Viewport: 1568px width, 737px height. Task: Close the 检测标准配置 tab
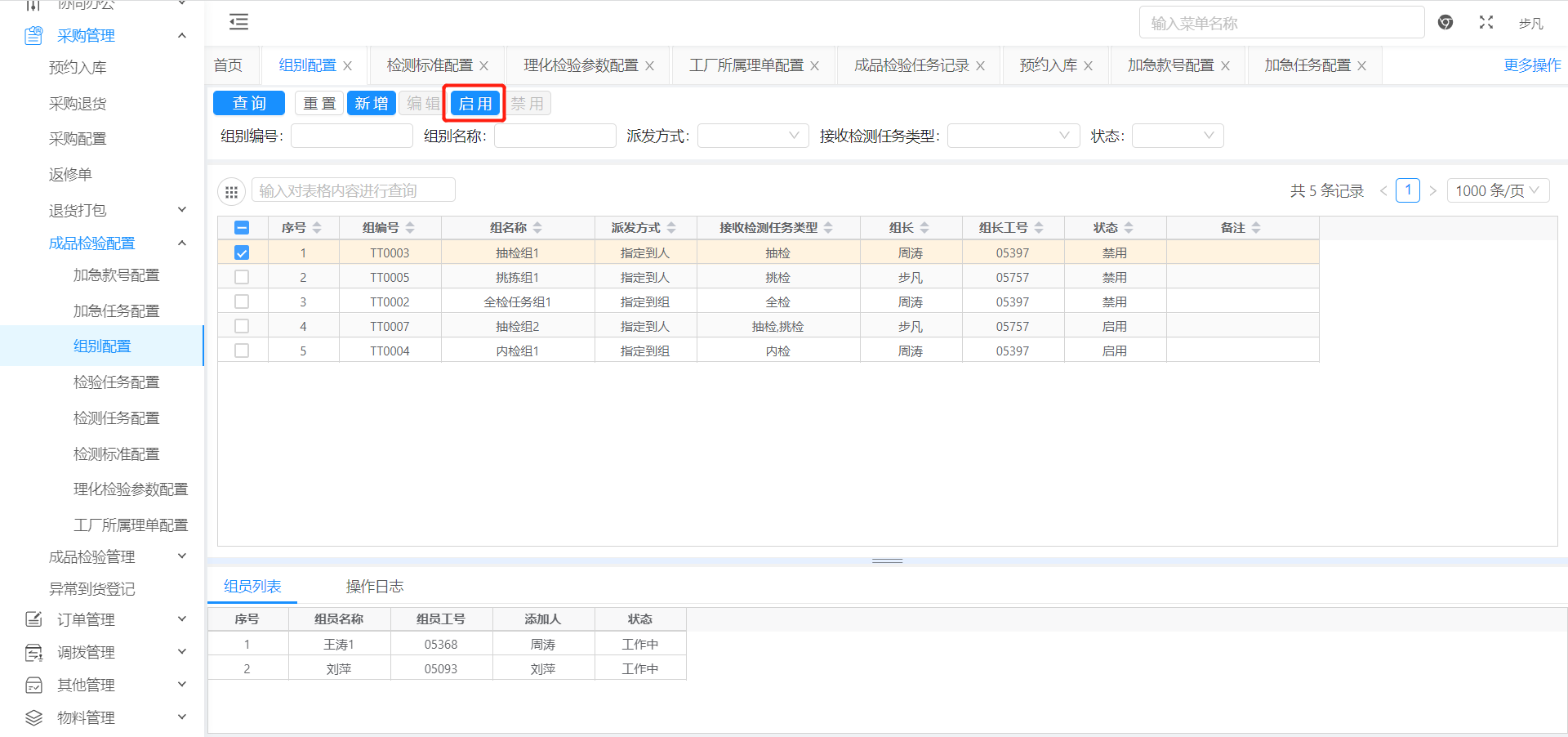click(x=484, y=66)
